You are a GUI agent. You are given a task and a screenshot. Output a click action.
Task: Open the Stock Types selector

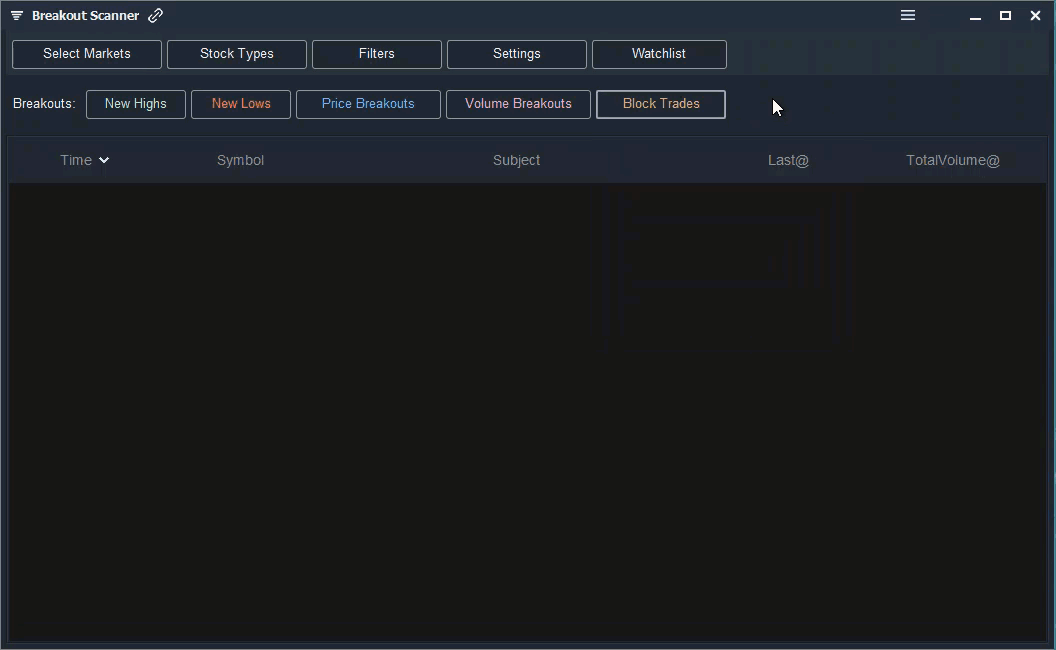(236, 54)
